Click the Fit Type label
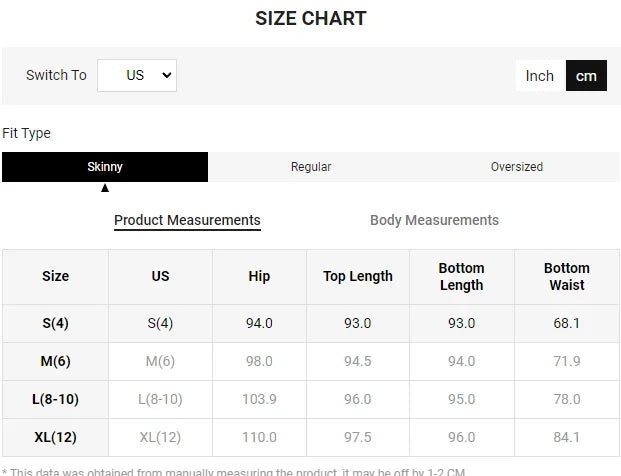This screenshot has width=621, height=476. (x=26, y=134)
